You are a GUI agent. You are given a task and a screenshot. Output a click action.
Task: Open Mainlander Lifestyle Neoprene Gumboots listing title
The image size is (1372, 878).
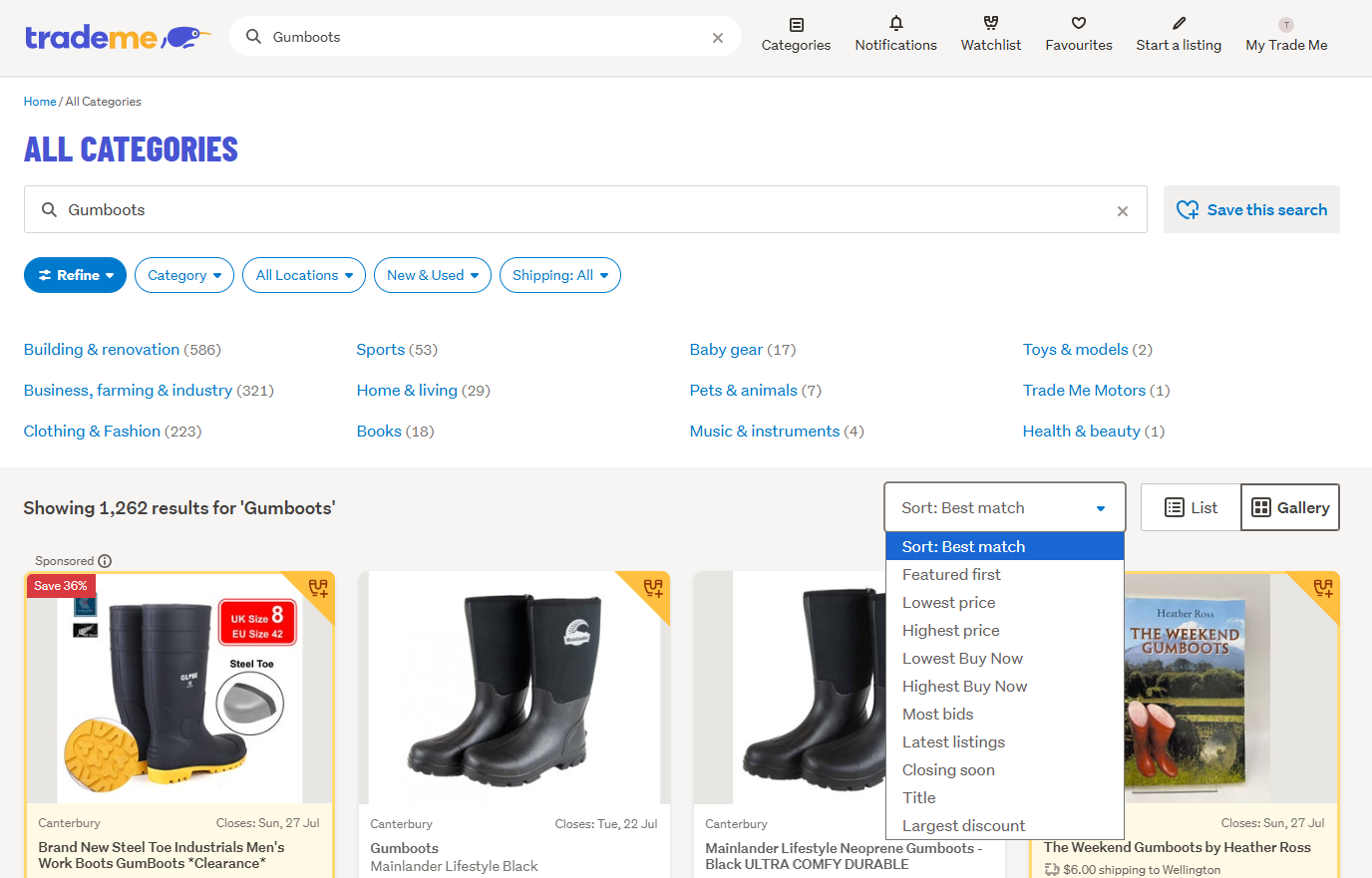tap(844, 856)
